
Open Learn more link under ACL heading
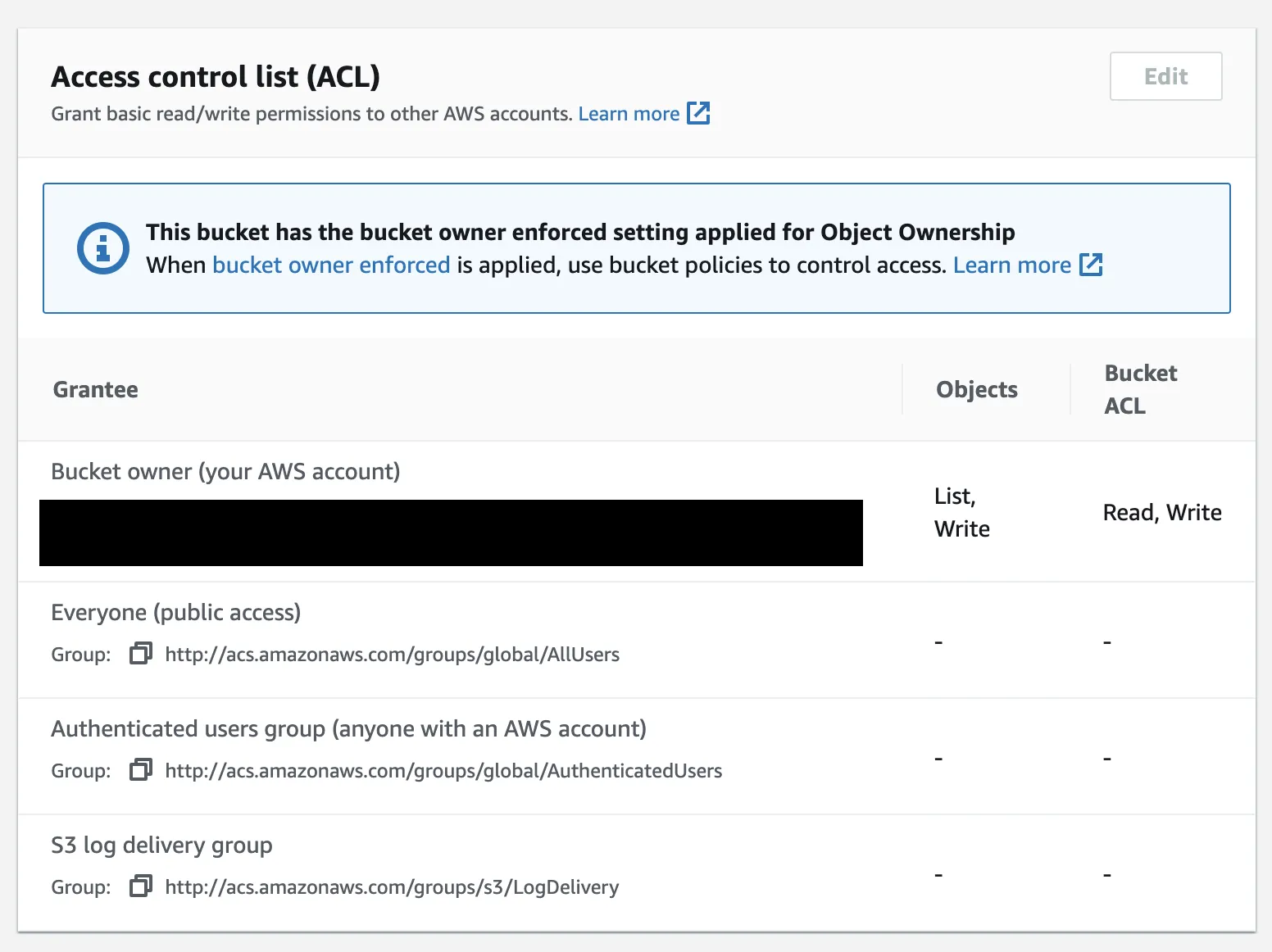pos(629,114)
